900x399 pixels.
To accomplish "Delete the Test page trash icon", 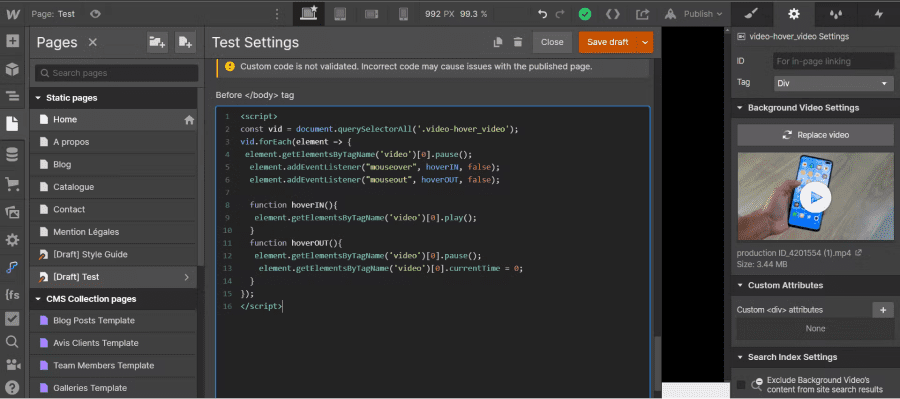I will (518, 42).
